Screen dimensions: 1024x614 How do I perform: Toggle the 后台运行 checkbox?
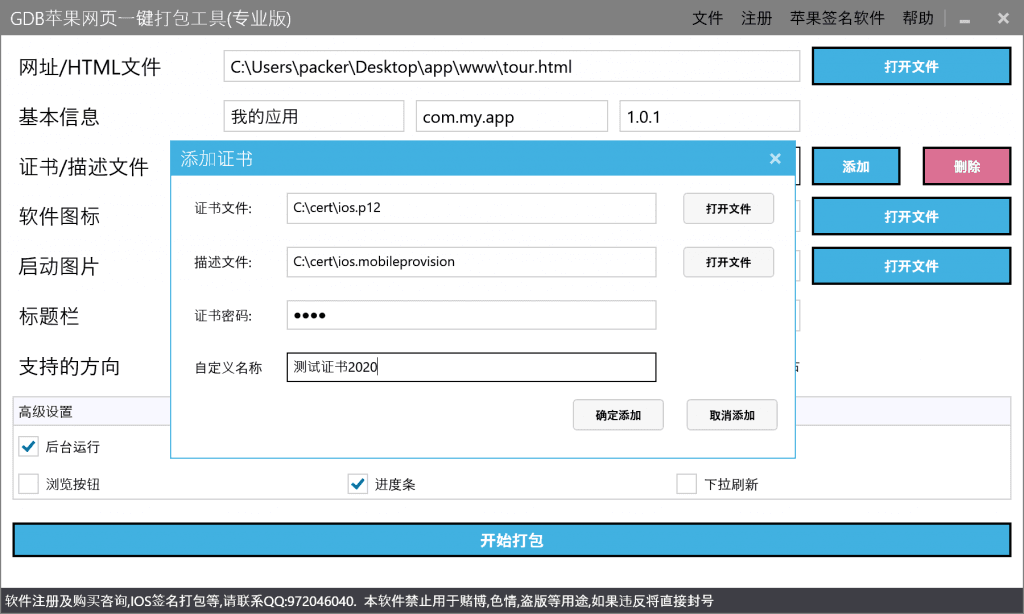pyautogui.click(x=29, y=446)
